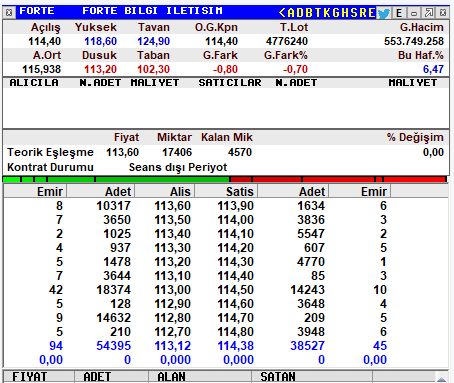Click the detach arrow window icon
The image size is (454, 383).
(429, 13)
